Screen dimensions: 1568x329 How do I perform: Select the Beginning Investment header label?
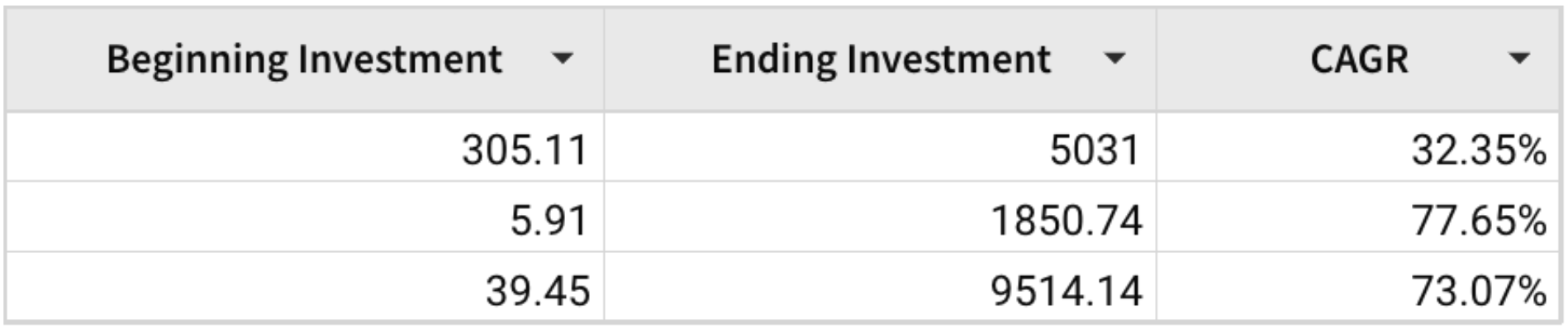pyautogui.click(x=304, y=60)
